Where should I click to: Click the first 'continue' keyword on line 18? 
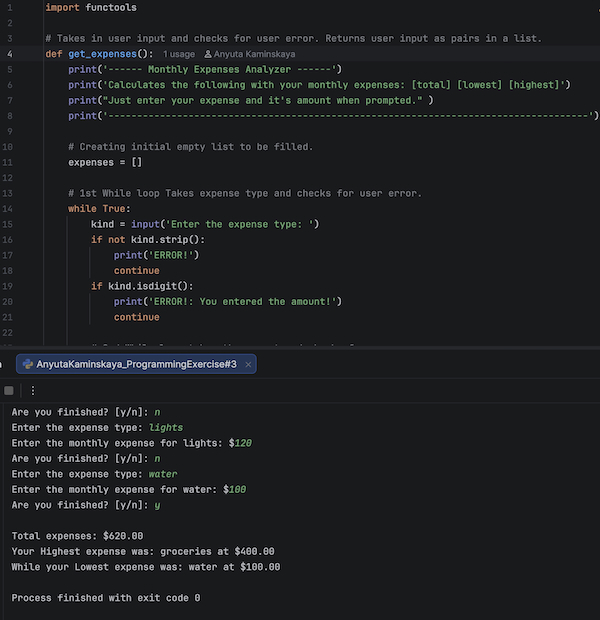click(x=136, y=271)
